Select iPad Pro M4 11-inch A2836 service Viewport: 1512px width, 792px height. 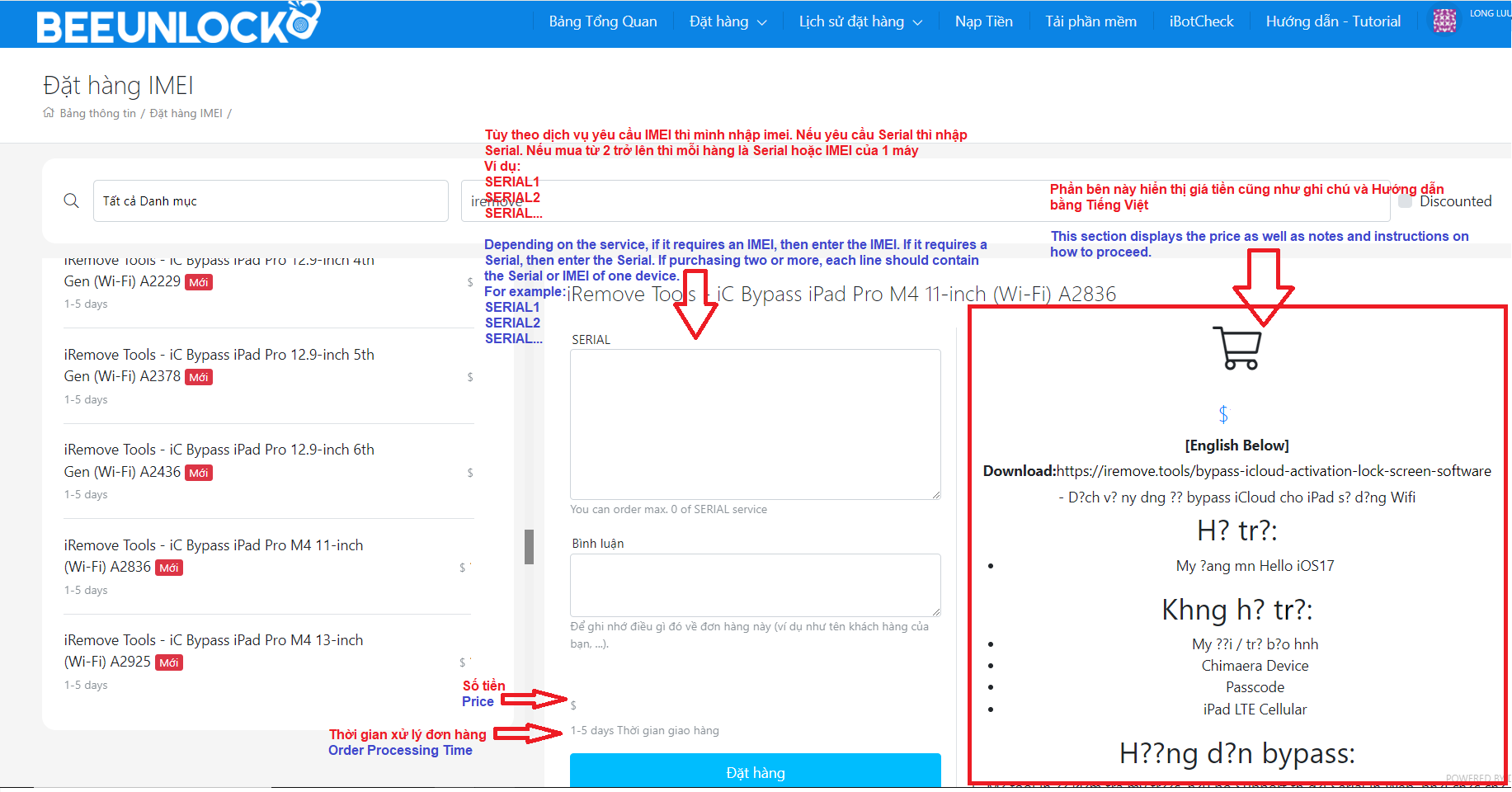[x=268, y=566]
